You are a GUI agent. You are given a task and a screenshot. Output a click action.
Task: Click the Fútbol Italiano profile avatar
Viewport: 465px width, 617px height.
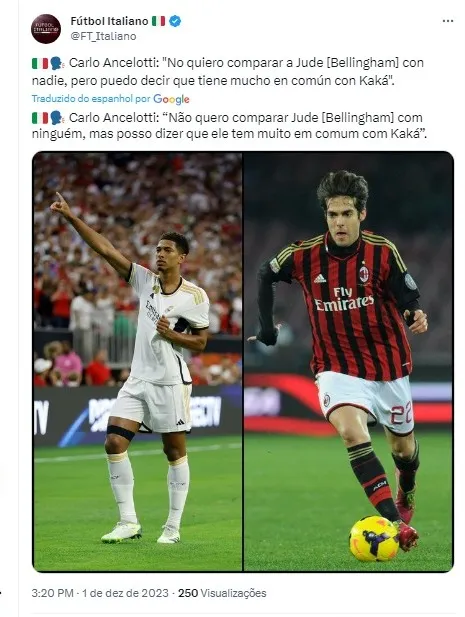tap(46, 29)
